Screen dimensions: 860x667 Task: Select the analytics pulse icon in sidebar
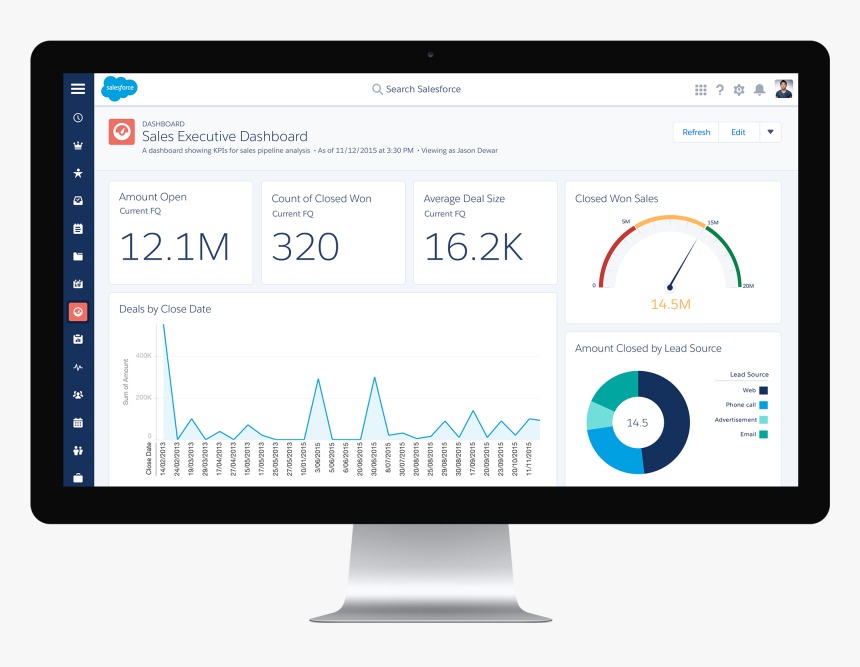(x=78, y=366)
